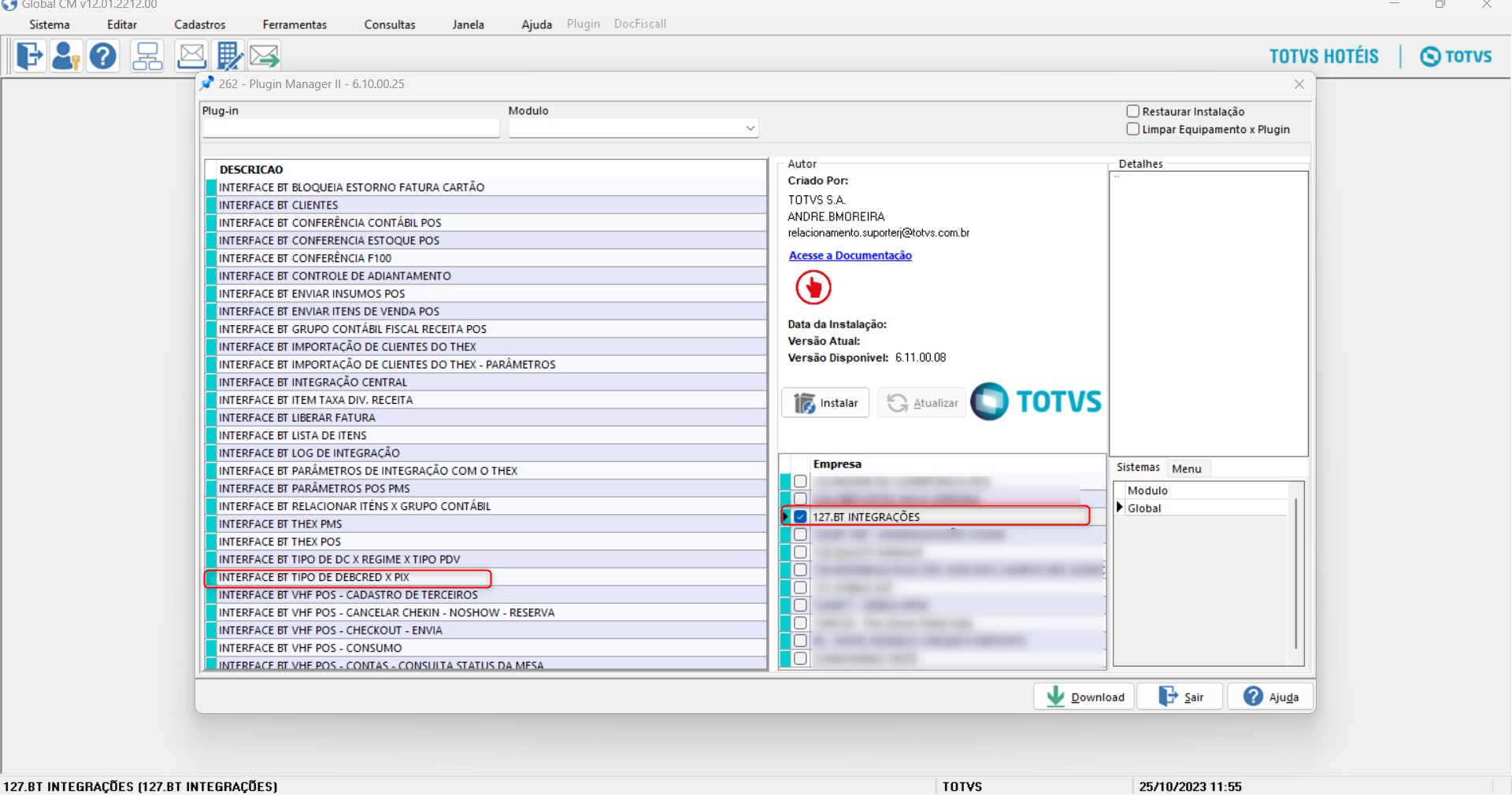
Task: Click the red hand pointer icon
Action: 813,287
